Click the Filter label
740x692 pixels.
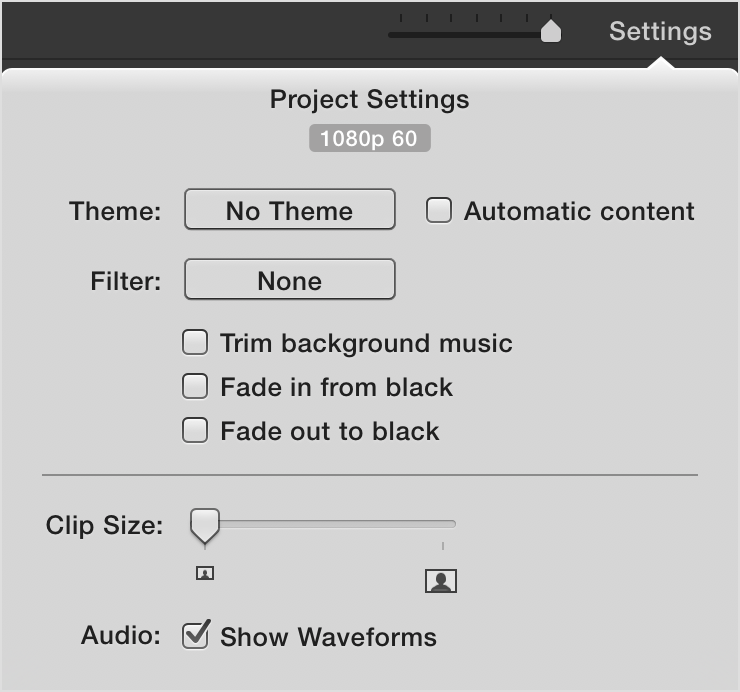pyautogui.click(x=124, y=281)
